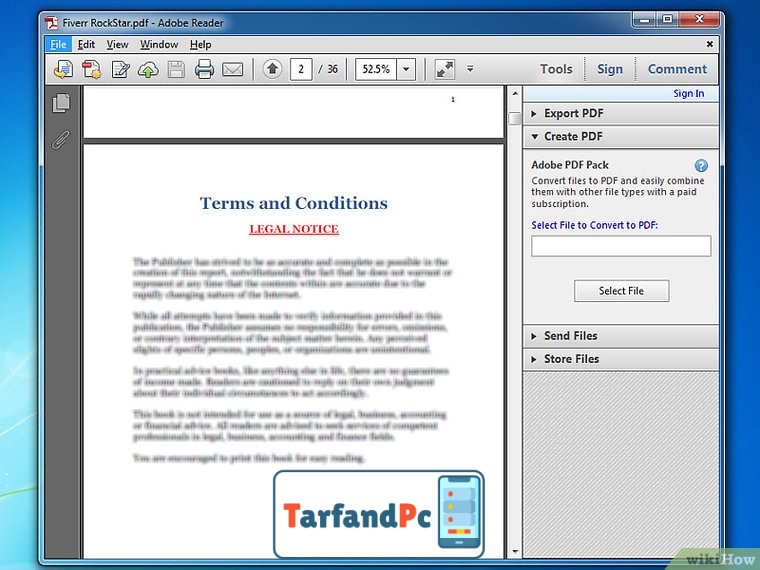The width and height of the screenshot is (760, 570).
Task: Switch to the Comment pane
Action: click(x=677, y=69)
